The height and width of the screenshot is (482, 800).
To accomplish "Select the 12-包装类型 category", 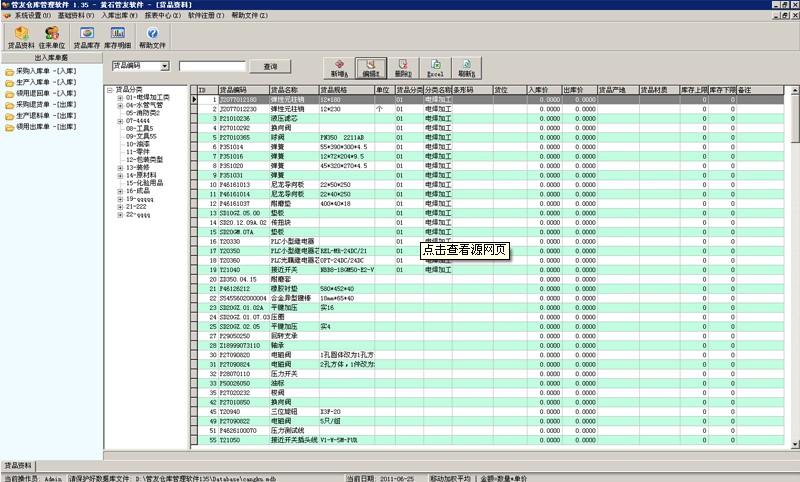I will 144,159.
